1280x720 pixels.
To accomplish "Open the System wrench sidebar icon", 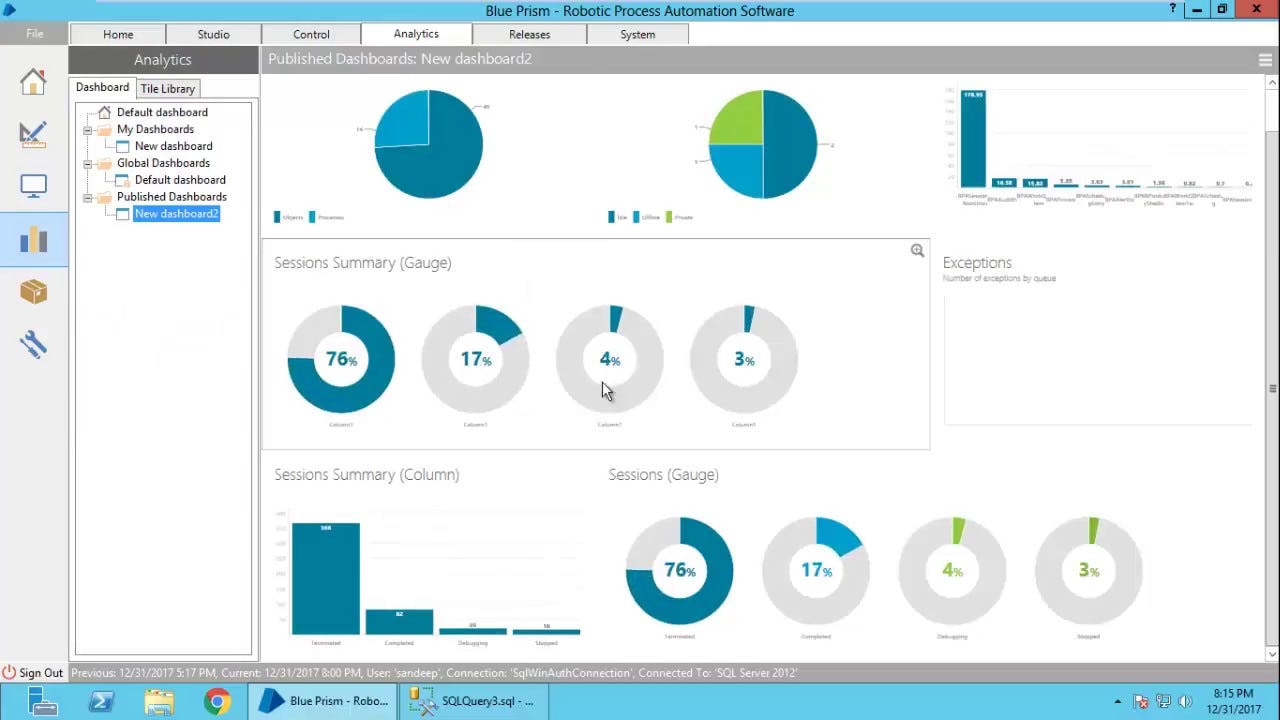I will [x=33, y=345].
